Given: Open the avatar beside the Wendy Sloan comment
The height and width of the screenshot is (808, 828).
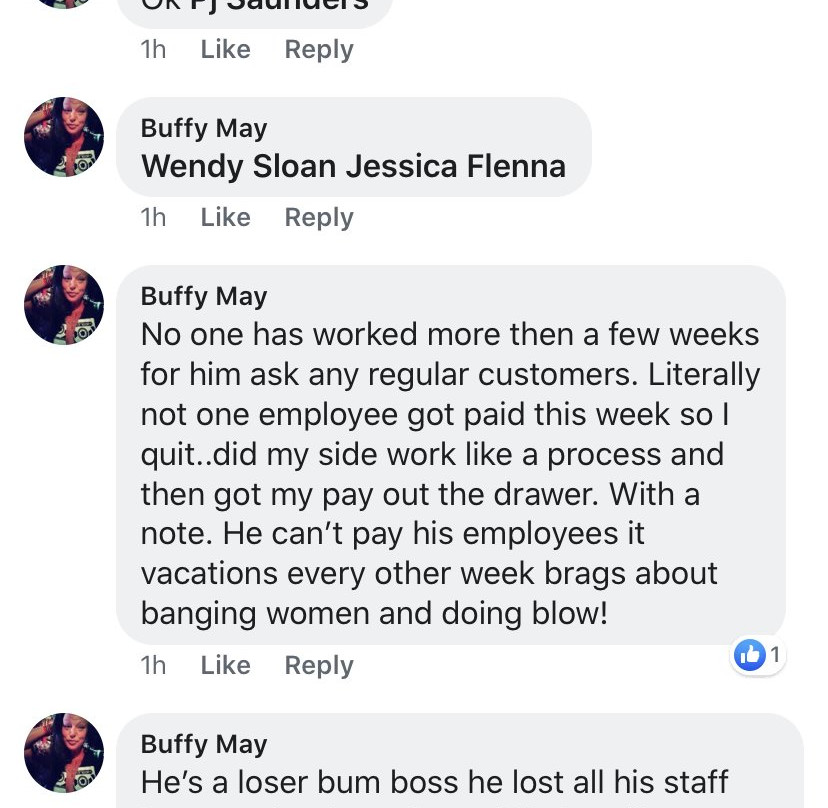Looking at the screenshot, I should pyautogui.click(x=64, y=137).
